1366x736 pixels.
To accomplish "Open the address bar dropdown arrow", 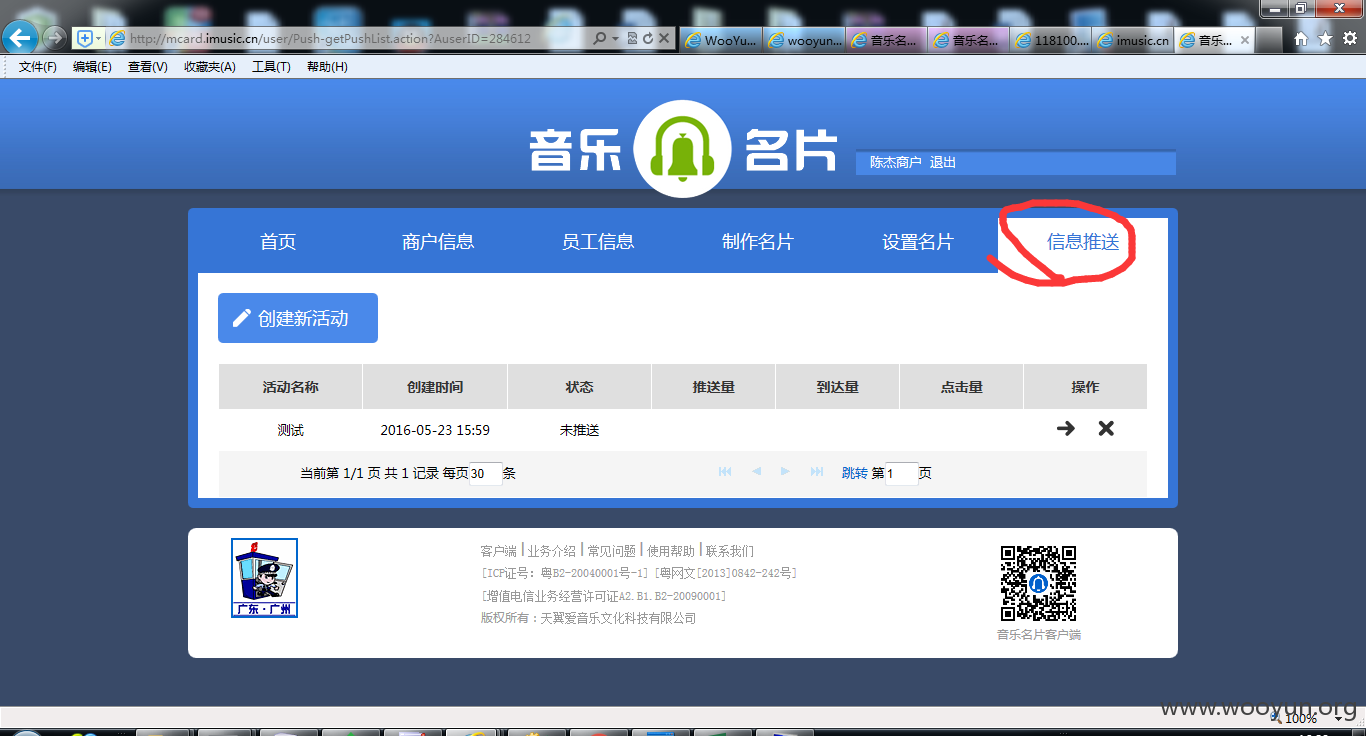I will [614, 39].
